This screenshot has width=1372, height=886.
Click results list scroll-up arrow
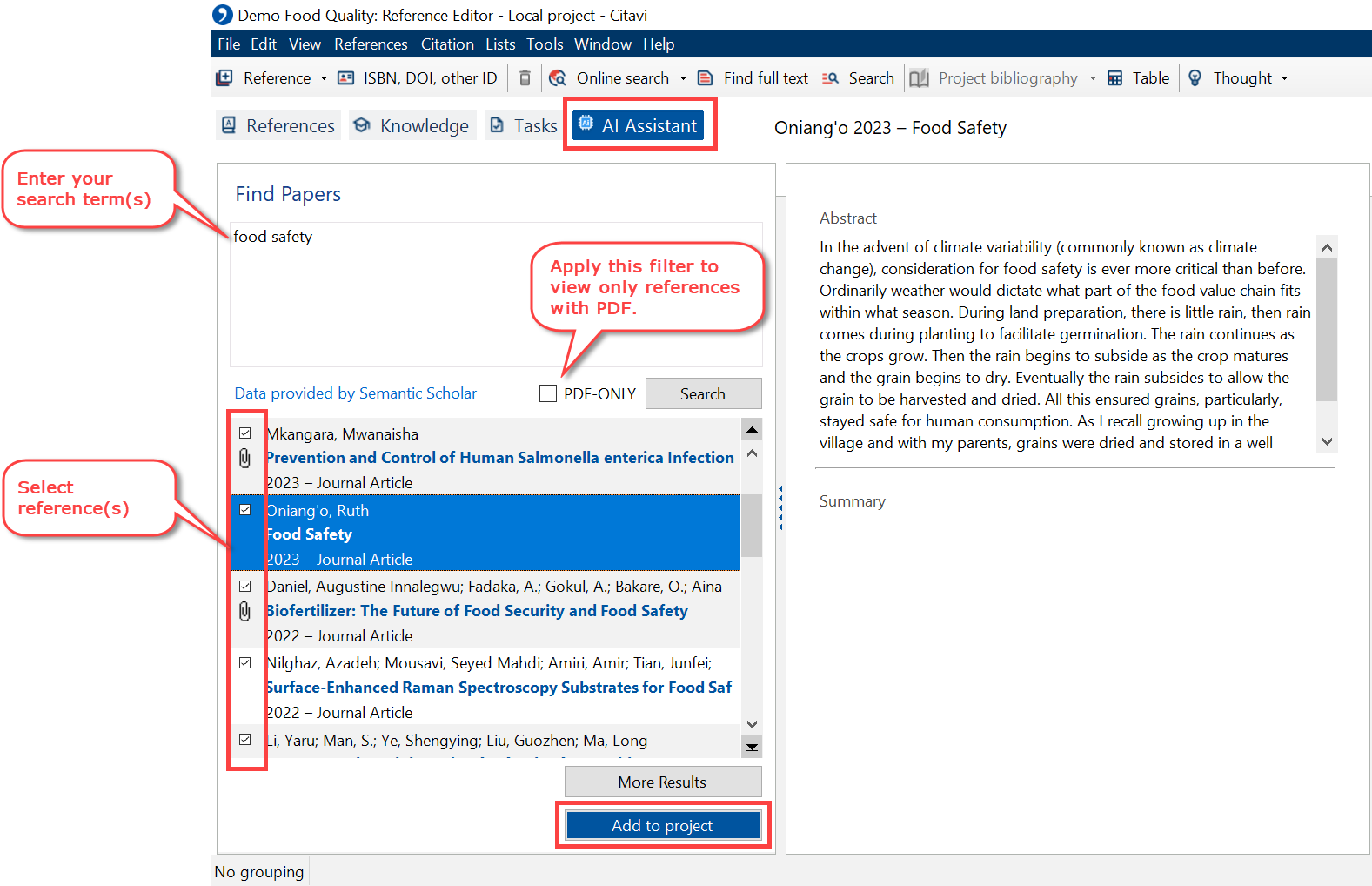point(752,453)
